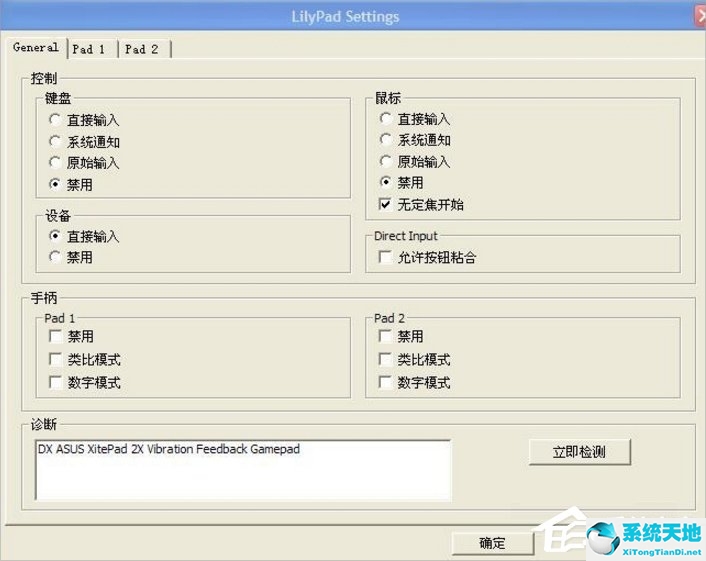This screenshot has height=561, width=706.
Task: Click the 立即检测 button
Action: tap(579, 452)
